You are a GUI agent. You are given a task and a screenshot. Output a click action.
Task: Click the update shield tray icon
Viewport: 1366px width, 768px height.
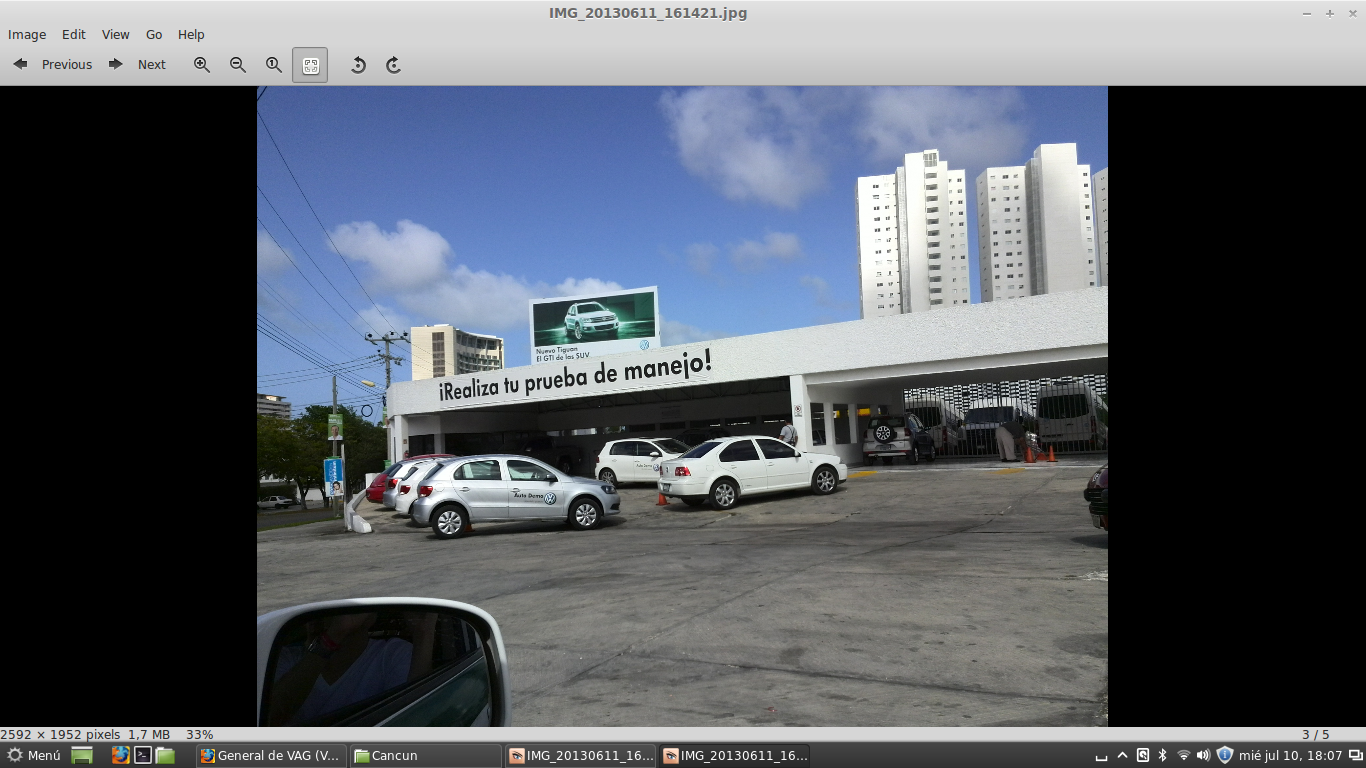[x=1224, y=755]
